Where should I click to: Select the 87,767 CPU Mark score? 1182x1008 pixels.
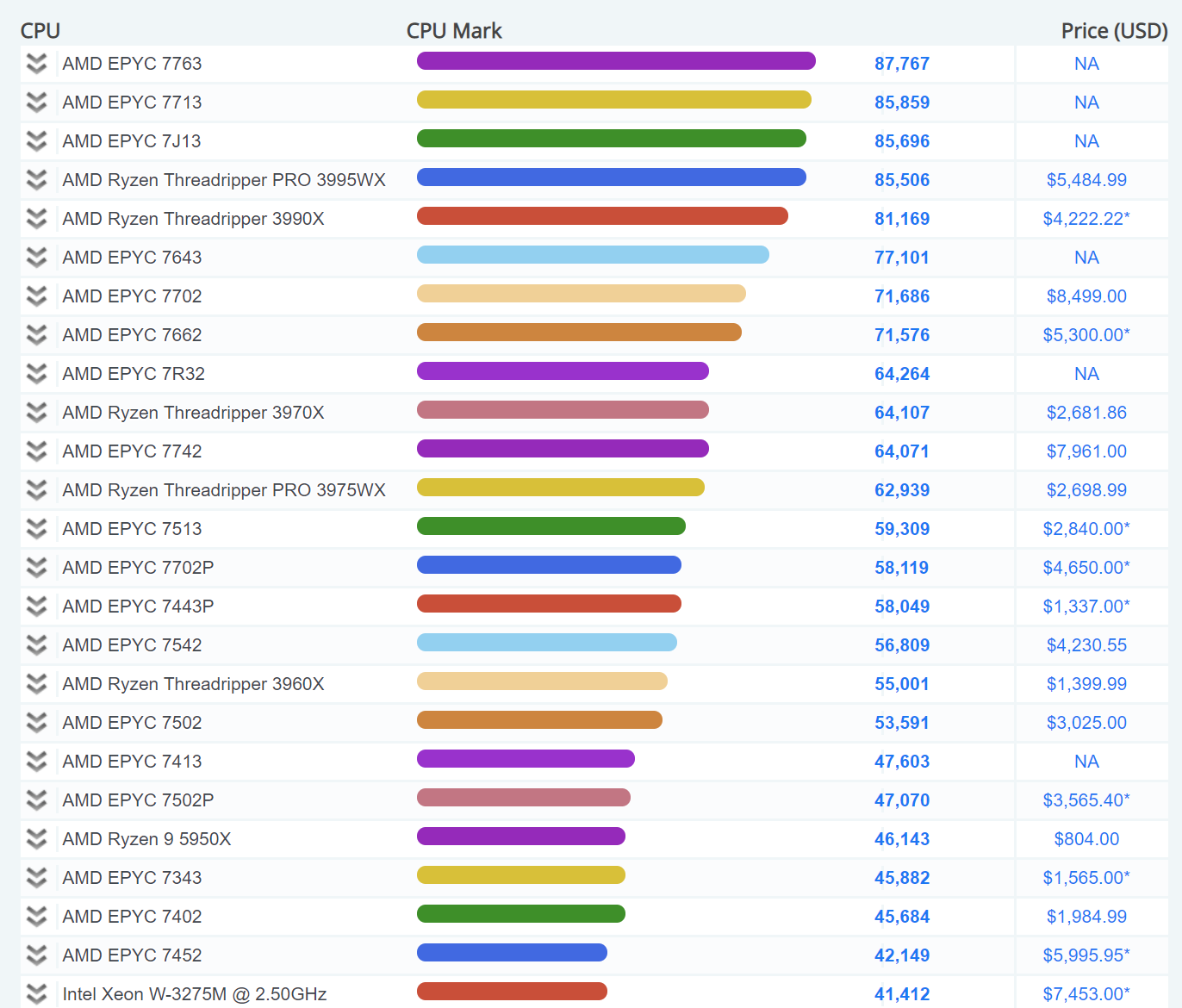(x=902, y=64)
